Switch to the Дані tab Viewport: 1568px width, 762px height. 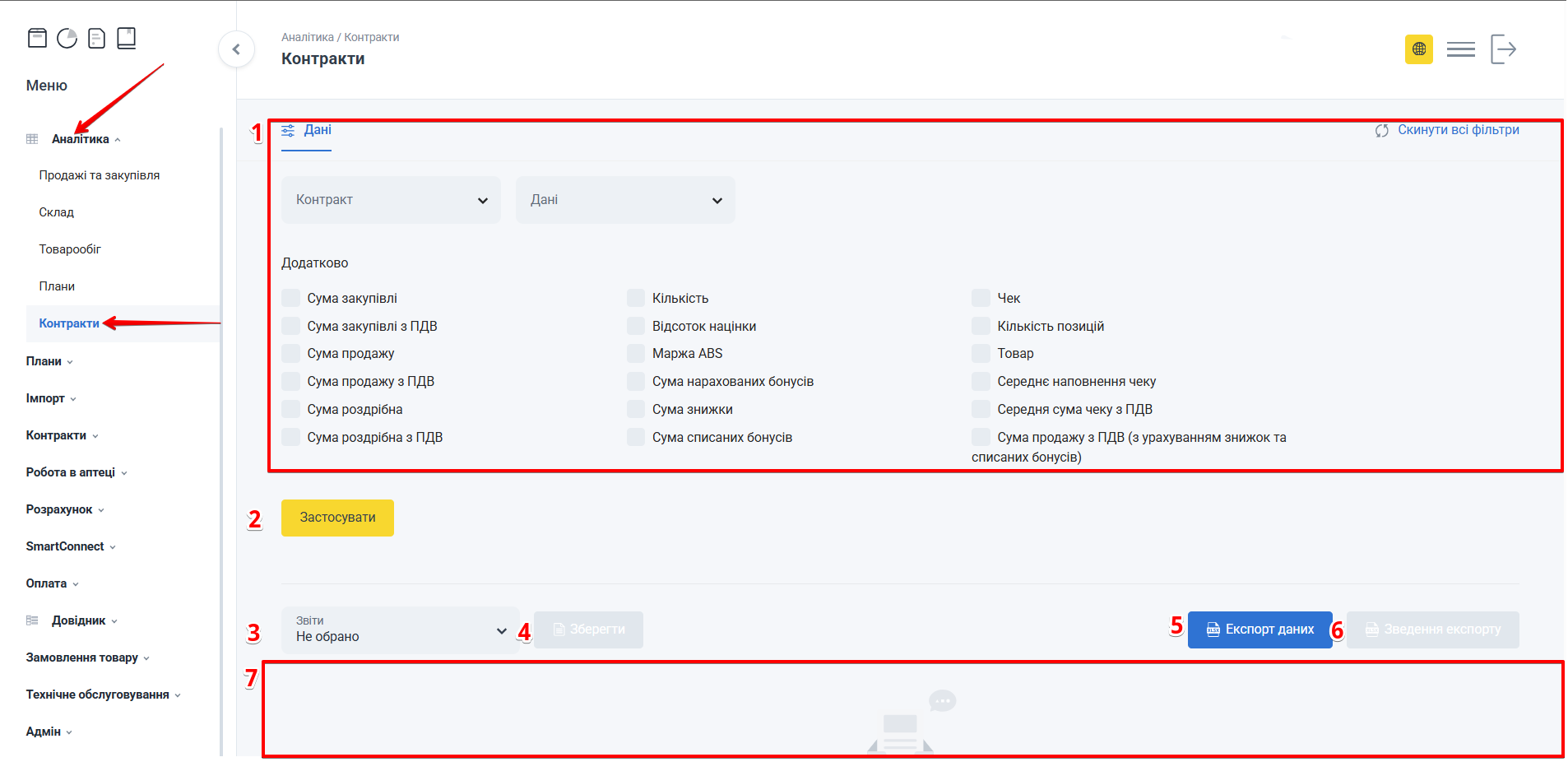(307, 130)
